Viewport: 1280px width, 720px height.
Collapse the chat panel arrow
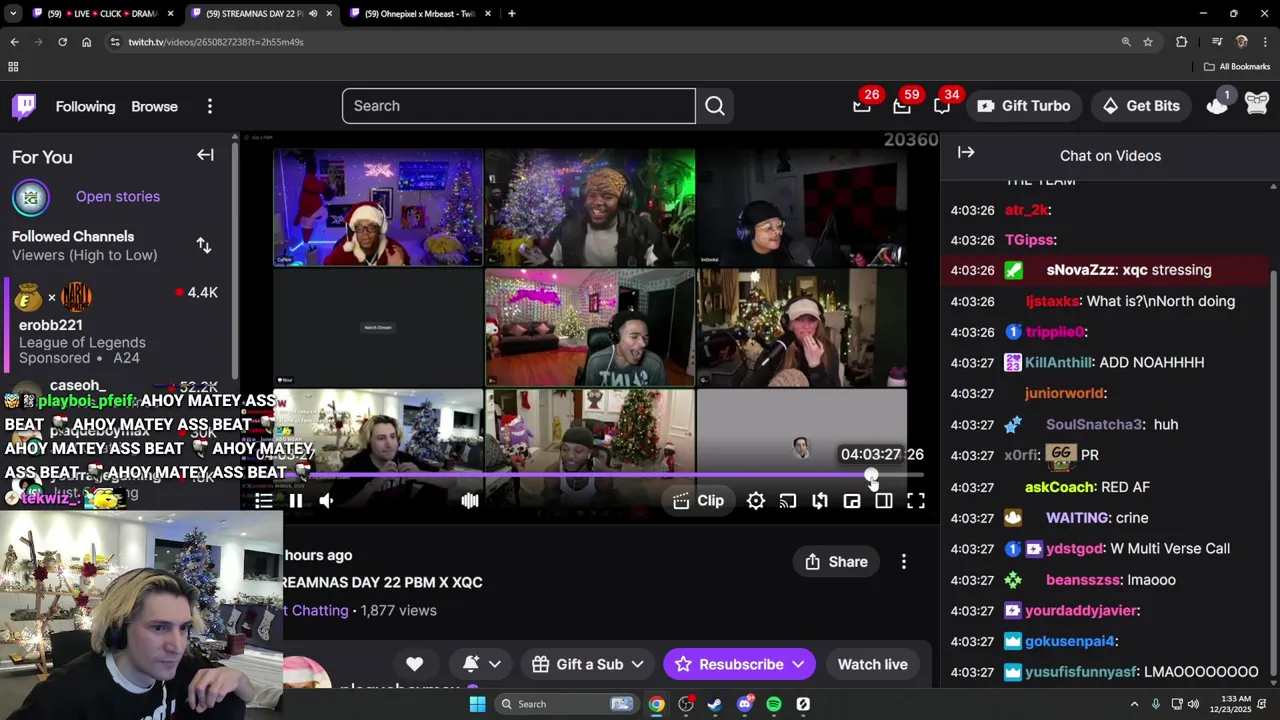(x=966, y=153)
